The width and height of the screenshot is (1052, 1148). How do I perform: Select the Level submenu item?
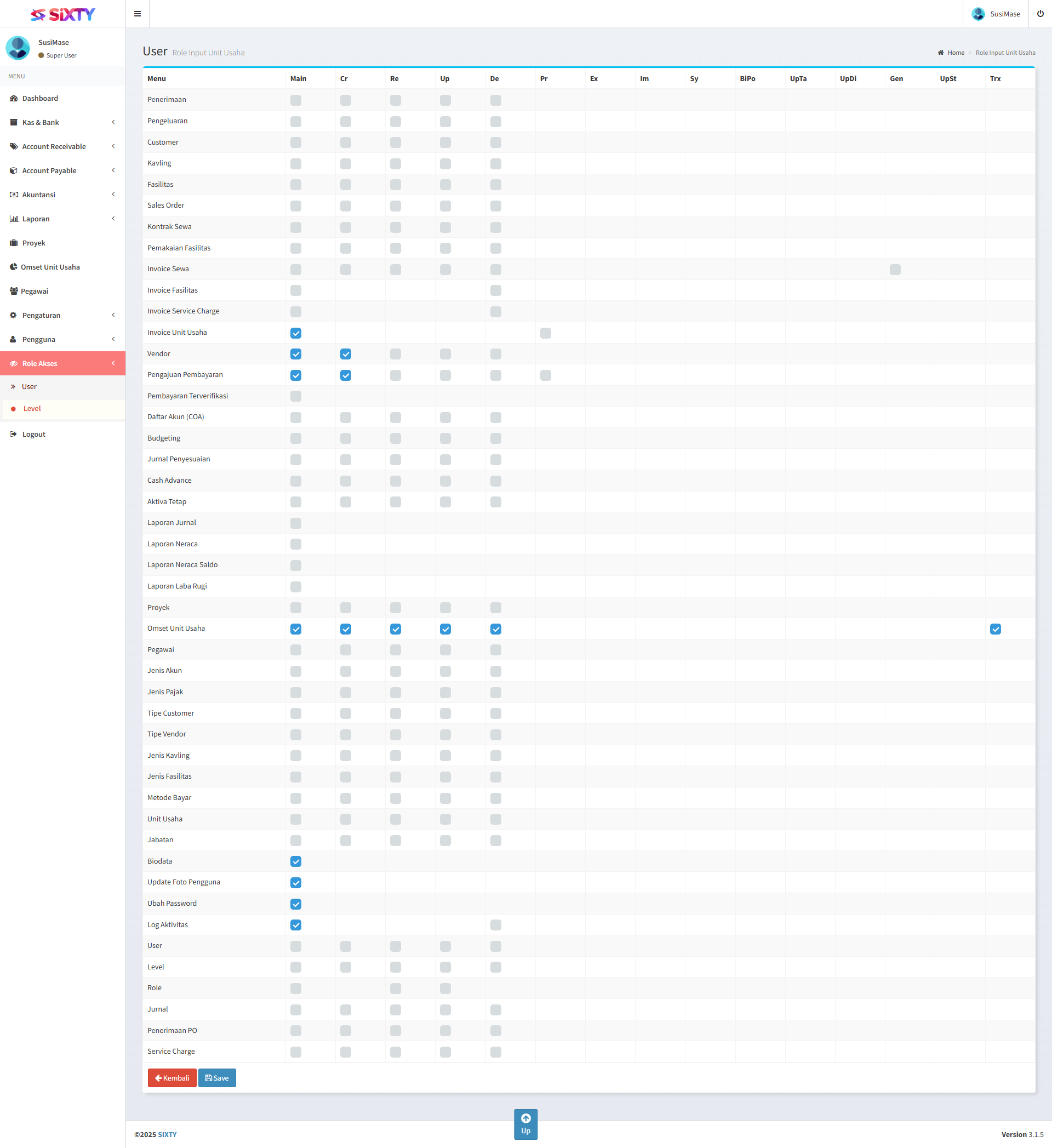click(x=32, y=409)
